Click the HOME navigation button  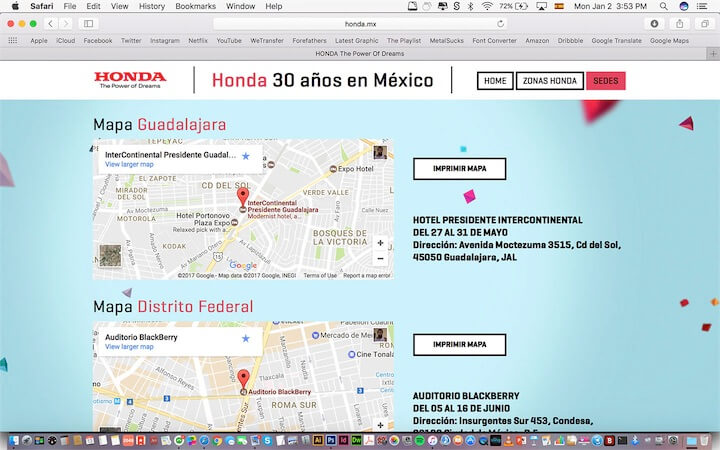[495, 81]
